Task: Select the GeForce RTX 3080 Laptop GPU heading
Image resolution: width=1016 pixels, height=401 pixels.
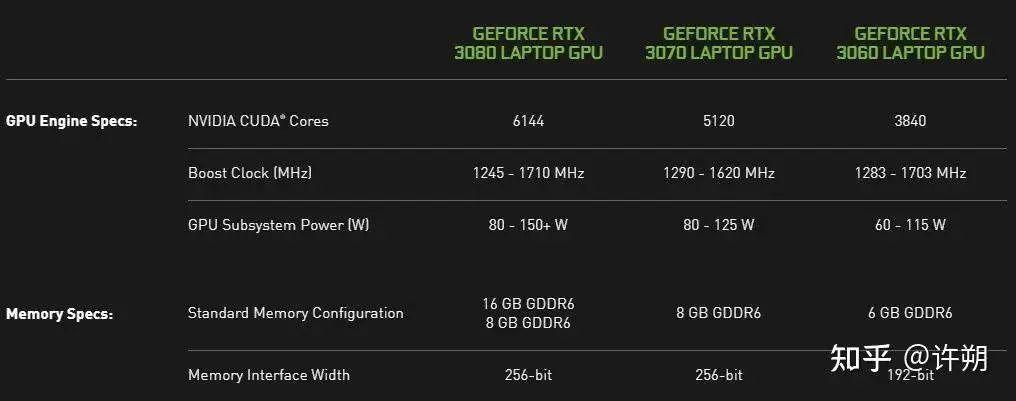Action: coord(528,43)
